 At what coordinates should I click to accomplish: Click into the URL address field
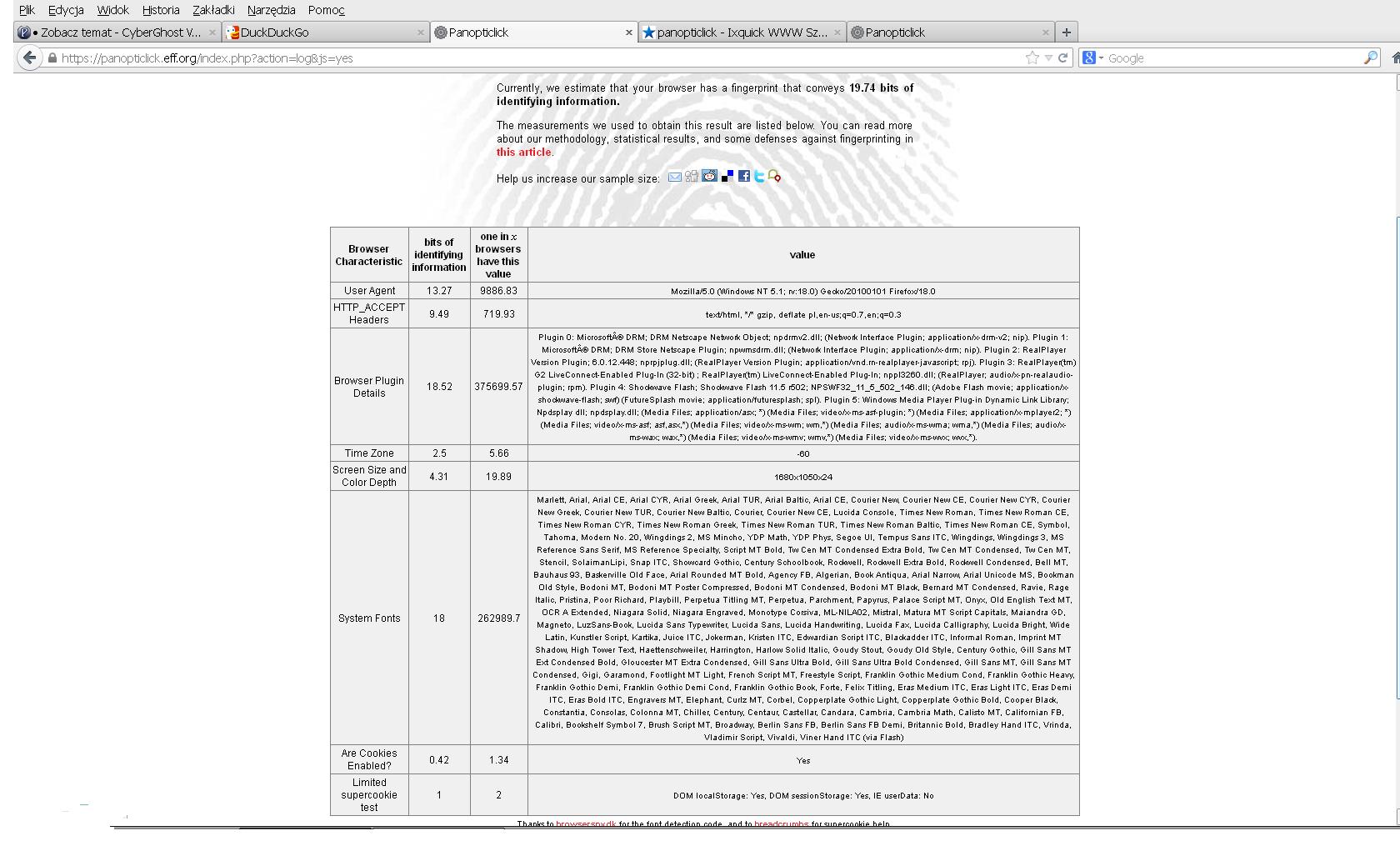pyautogui.click(x=533, y=58)
